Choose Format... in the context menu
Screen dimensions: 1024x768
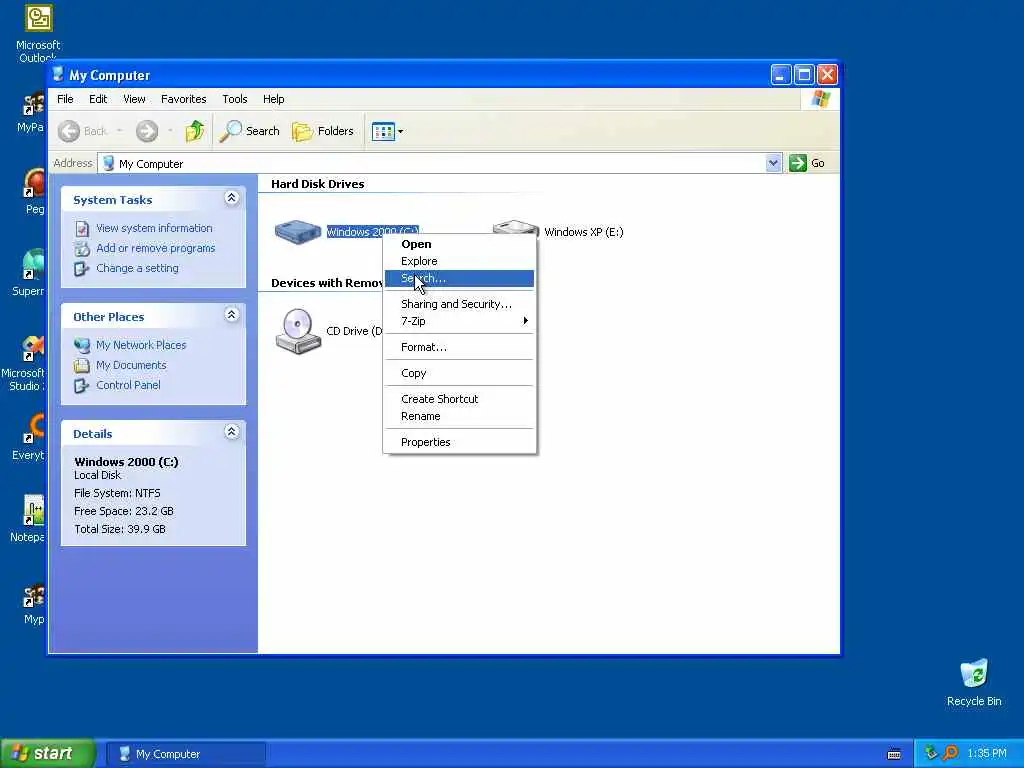(459, 347)
